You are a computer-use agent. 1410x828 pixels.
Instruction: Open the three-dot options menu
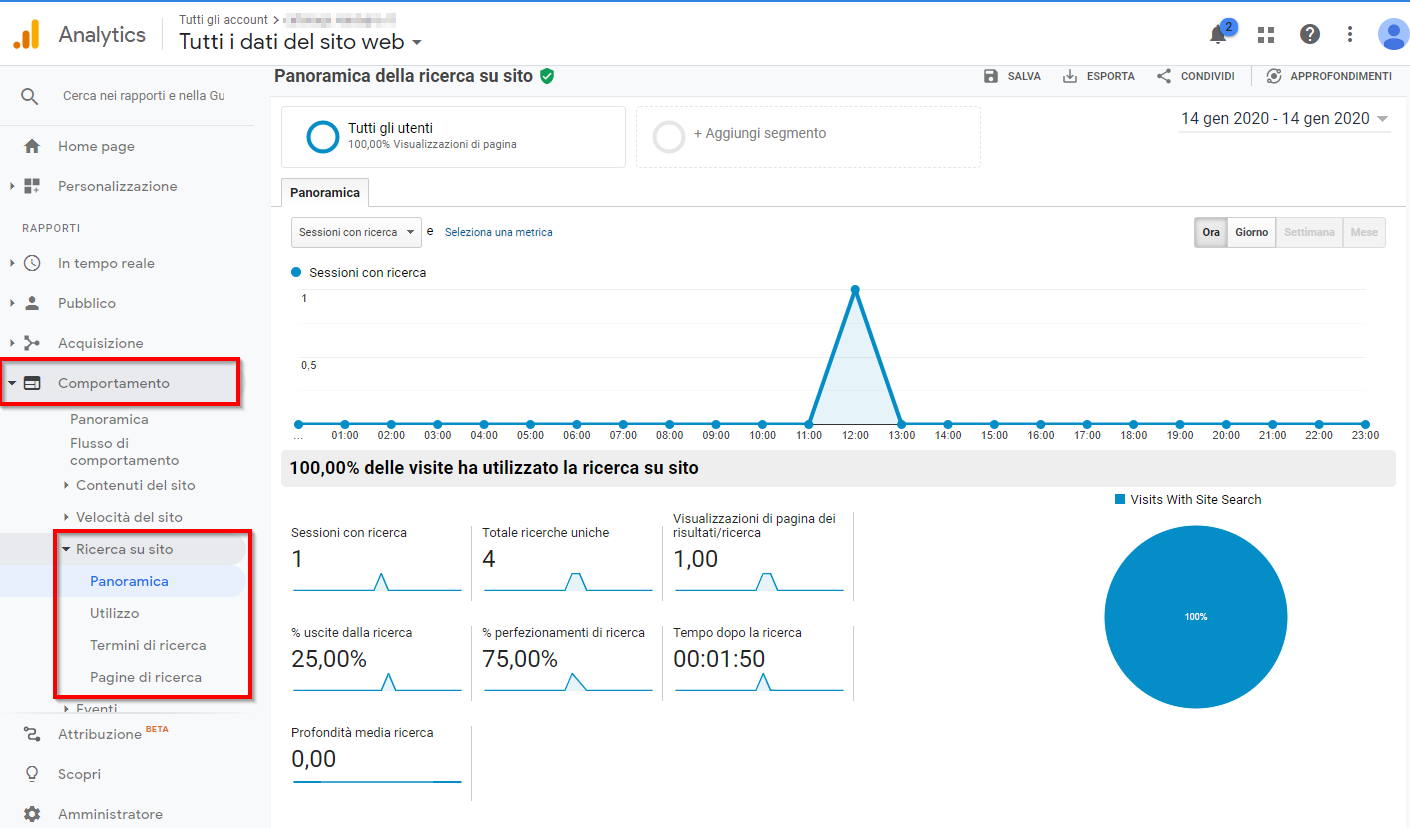coord(1350,35)
